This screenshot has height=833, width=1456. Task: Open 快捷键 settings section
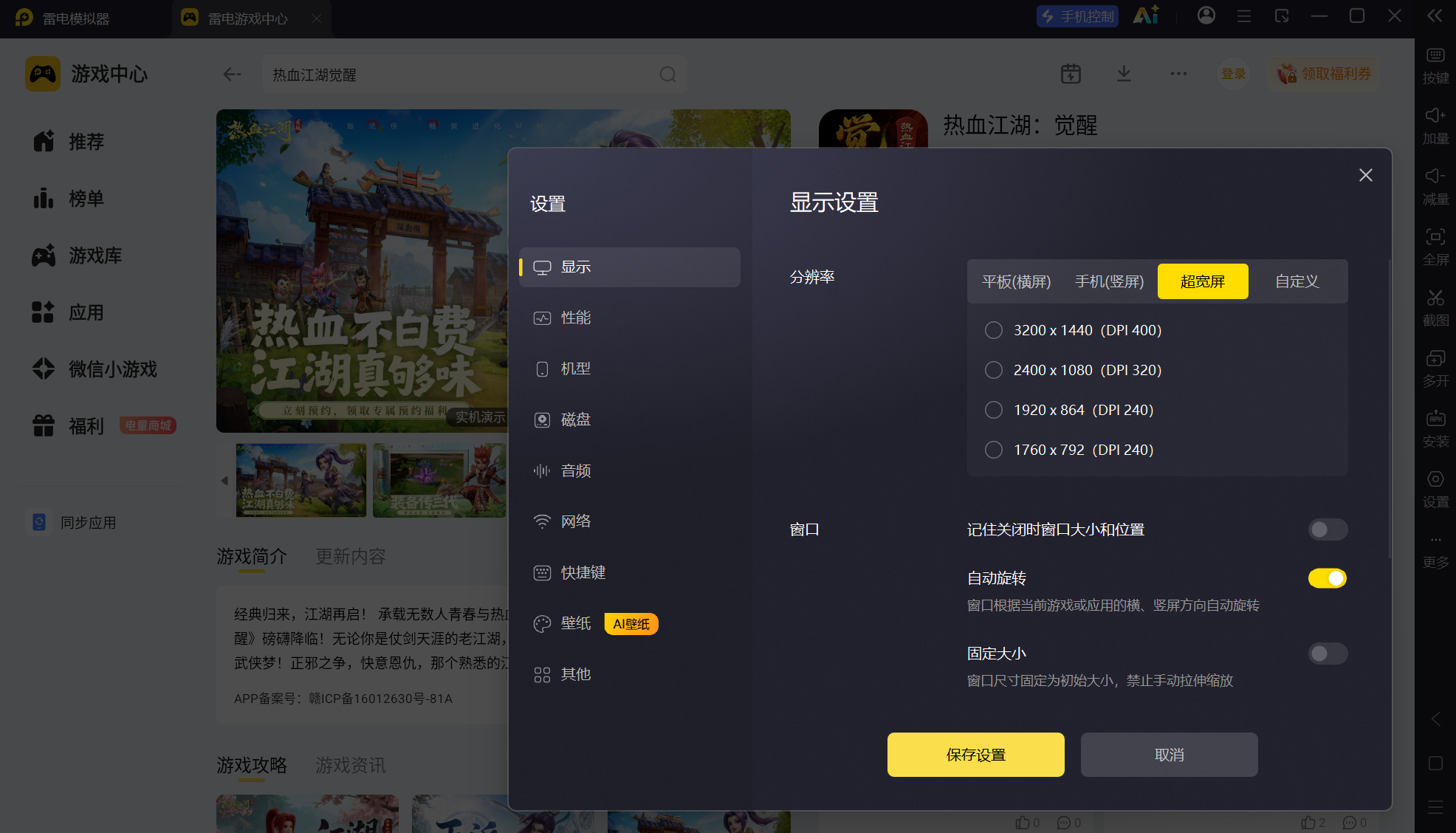630,573
